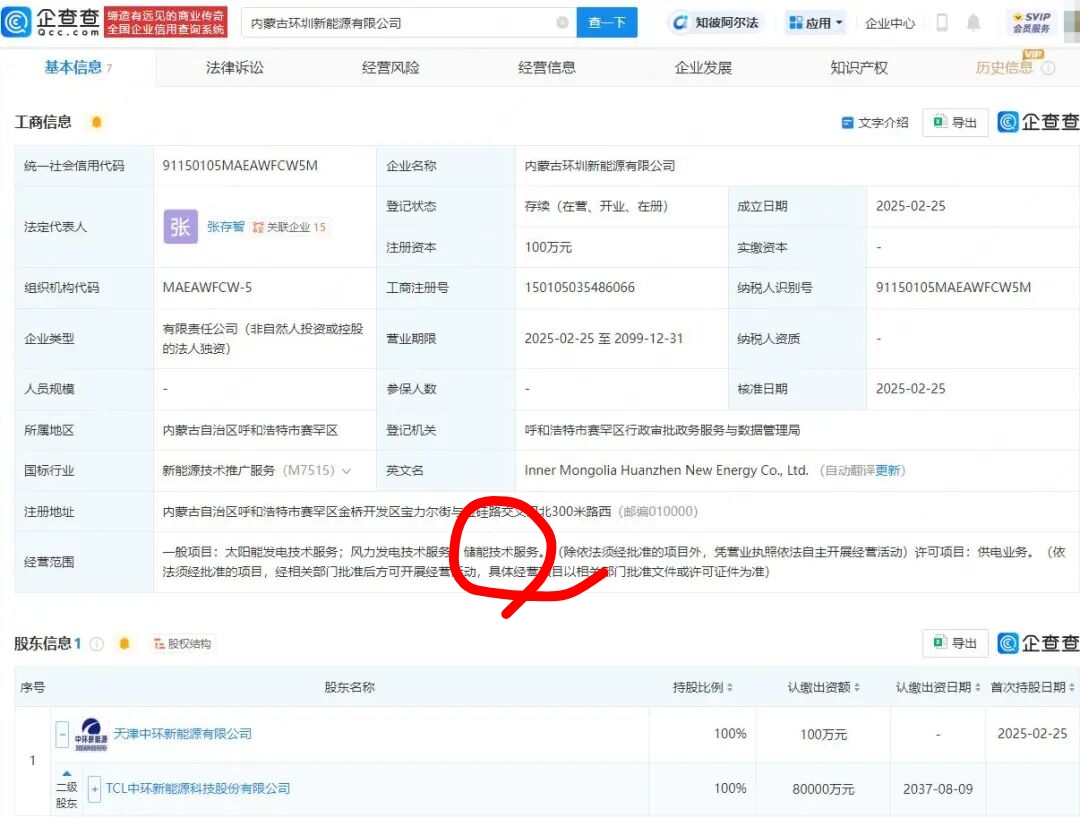Open the 经营信息 tab
Screen dimensions: 1080x818
click(x=547, y=67)
